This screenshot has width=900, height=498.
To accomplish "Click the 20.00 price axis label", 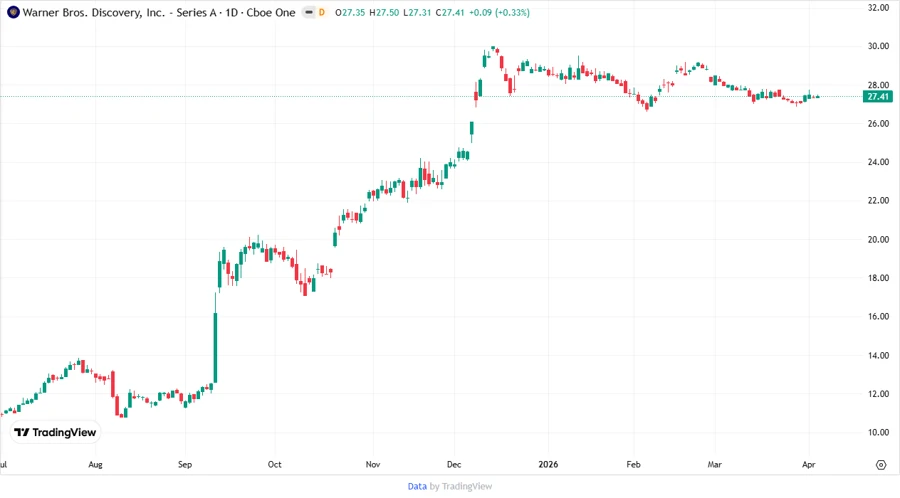I will coord(878,239).
